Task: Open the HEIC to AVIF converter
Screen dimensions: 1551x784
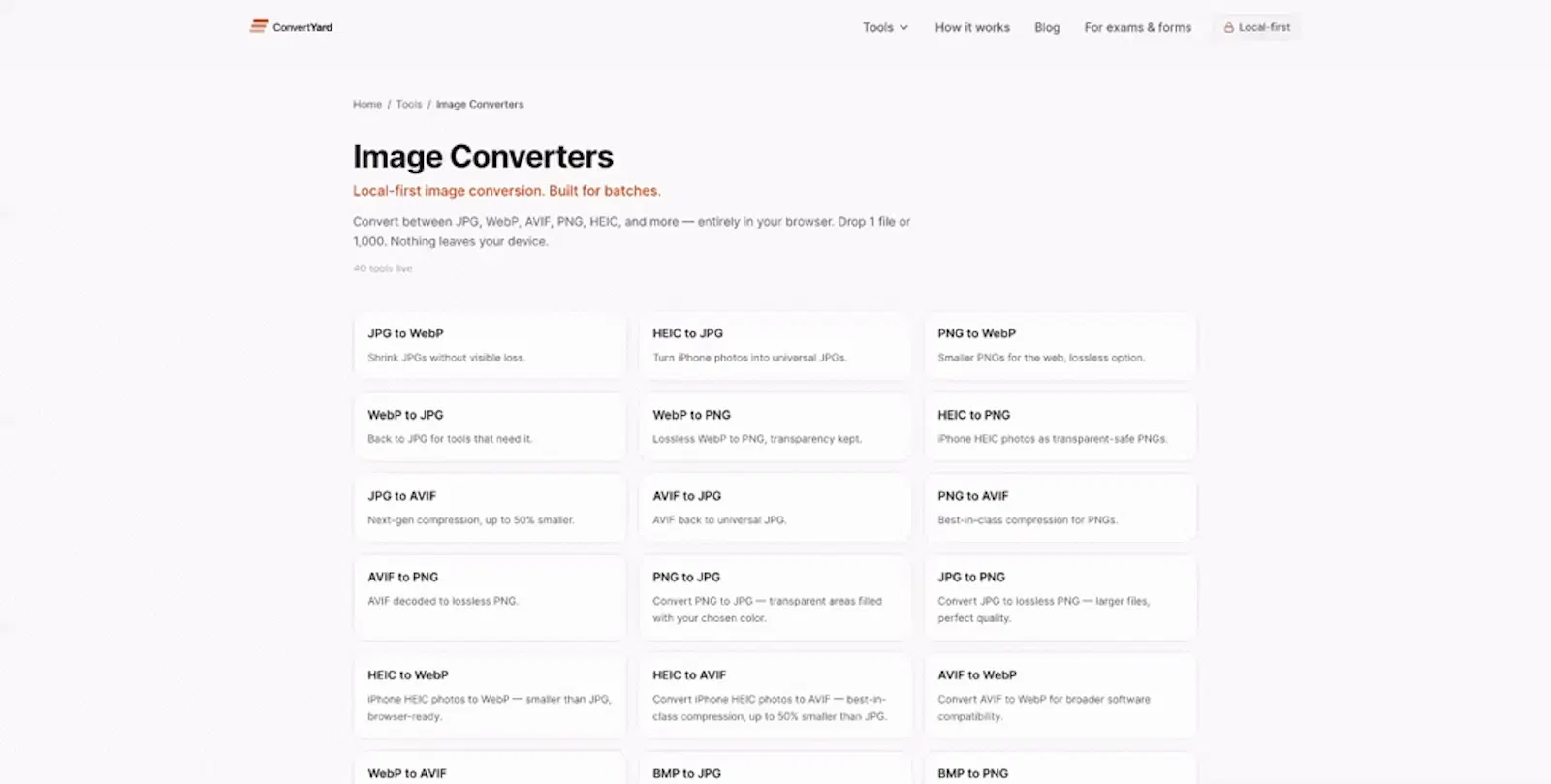Action: click(775, 696)
